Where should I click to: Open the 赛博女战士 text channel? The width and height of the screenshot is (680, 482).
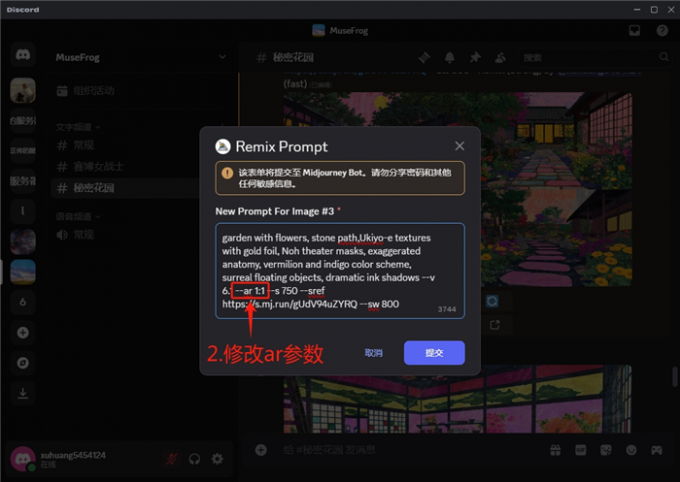pos(99,166)
